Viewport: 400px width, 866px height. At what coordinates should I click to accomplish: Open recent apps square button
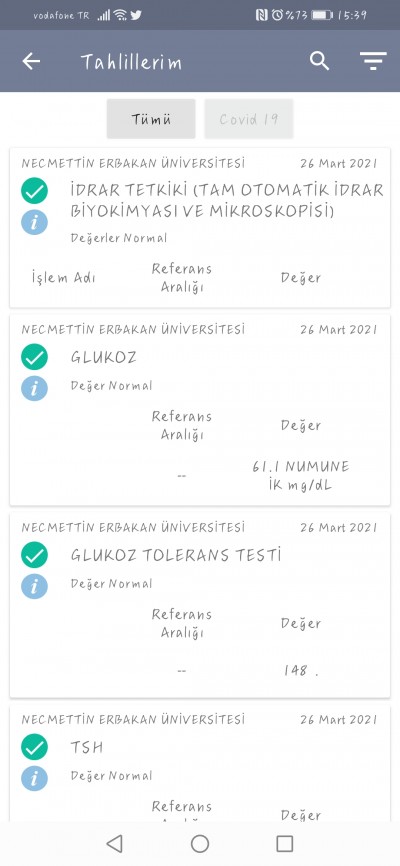pyautogui.click(x=285, y=843)
